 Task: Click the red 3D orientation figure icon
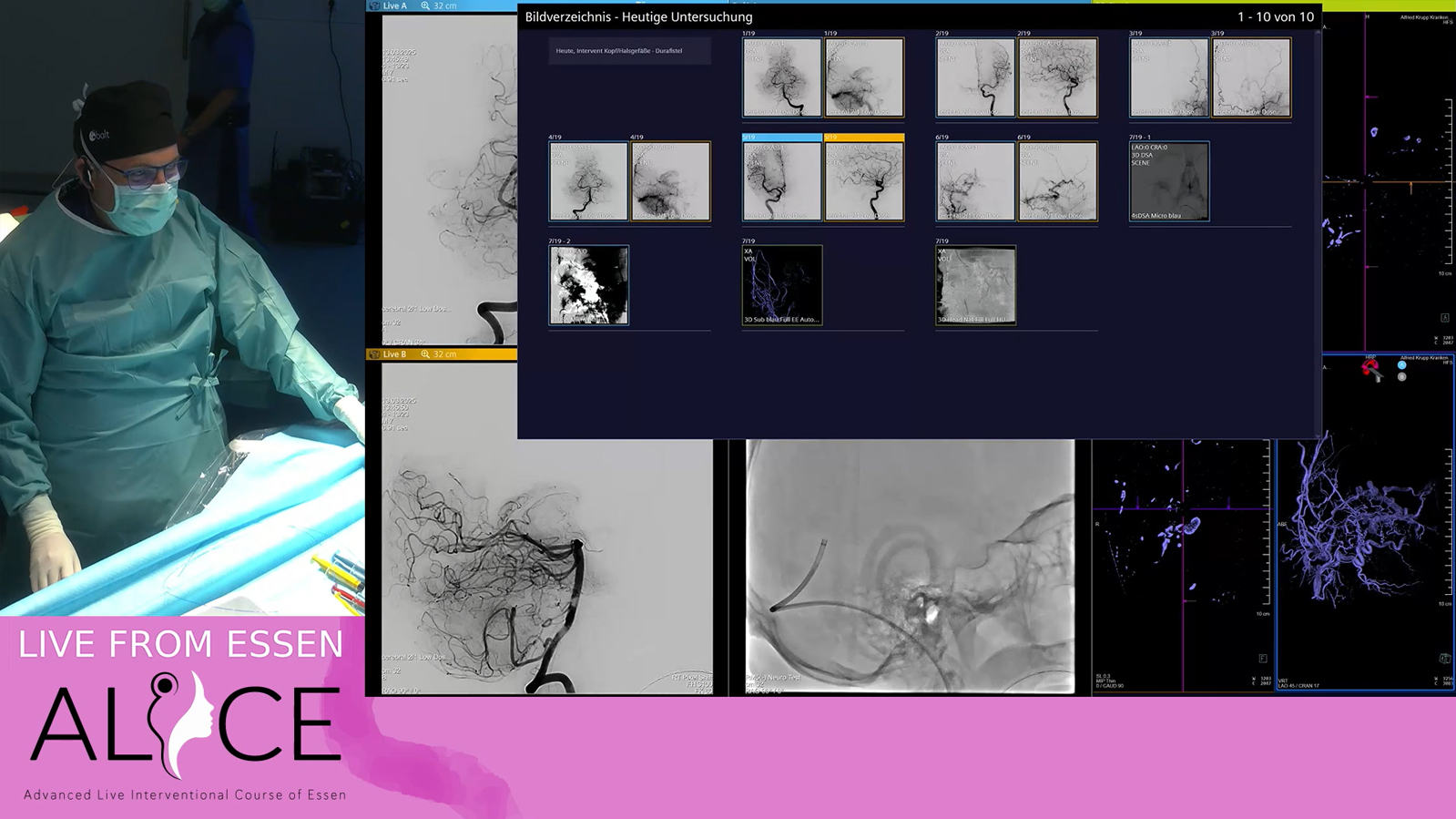[x=1370, y=368]
